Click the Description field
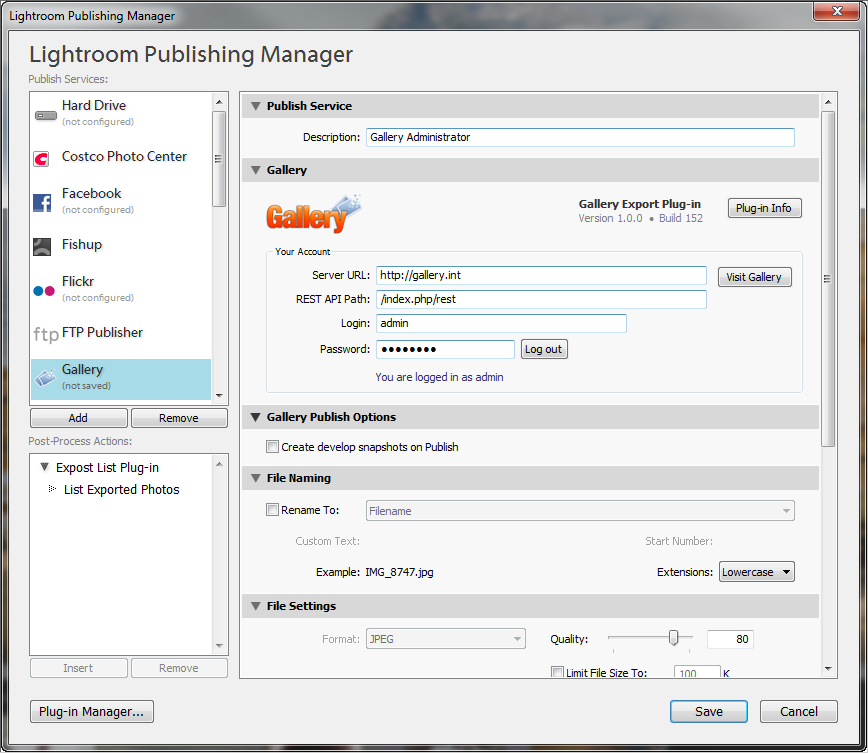The height and width of the screenshot is (753, 868). (580, 137)
